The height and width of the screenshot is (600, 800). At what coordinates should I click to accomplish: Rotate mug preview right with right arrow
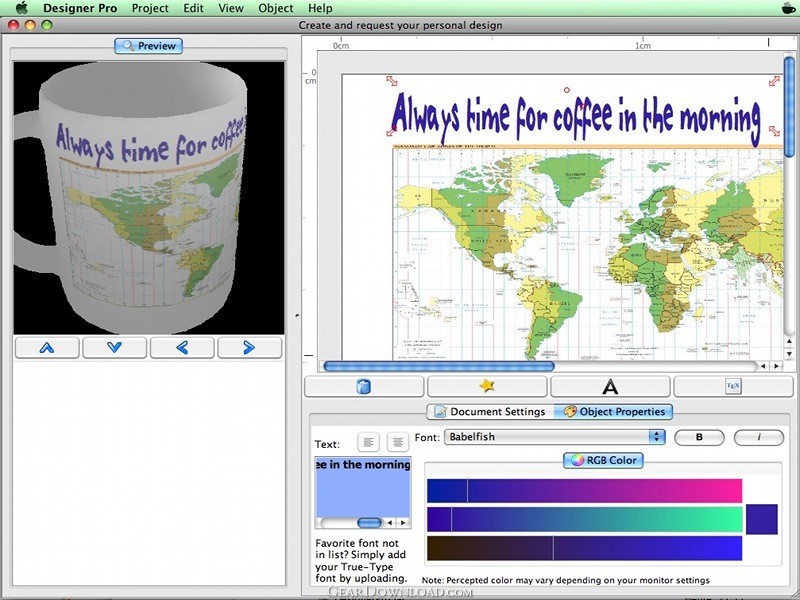click(x=249, y=348)
